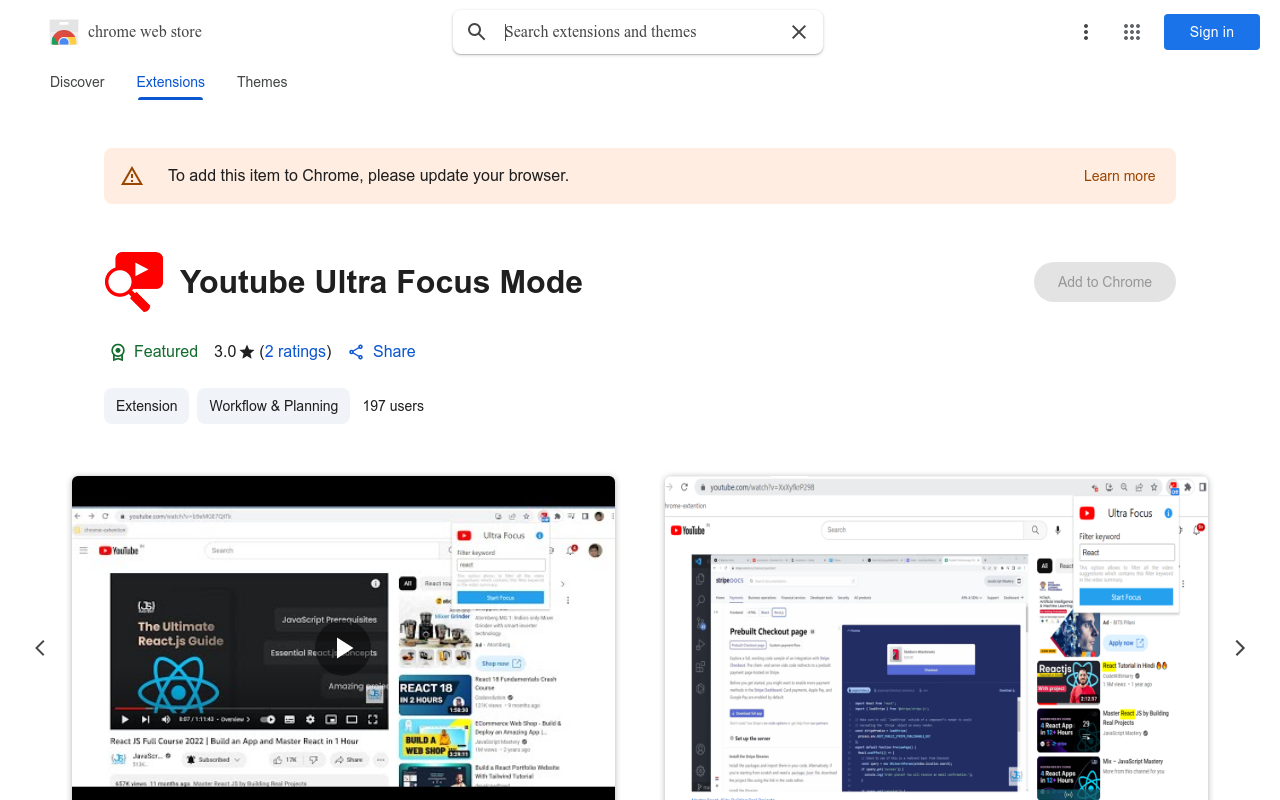Click the Featured badge icon
The width and height of the screenshot is (1280, 800).
pyautogui.click(x=118, y=352)
